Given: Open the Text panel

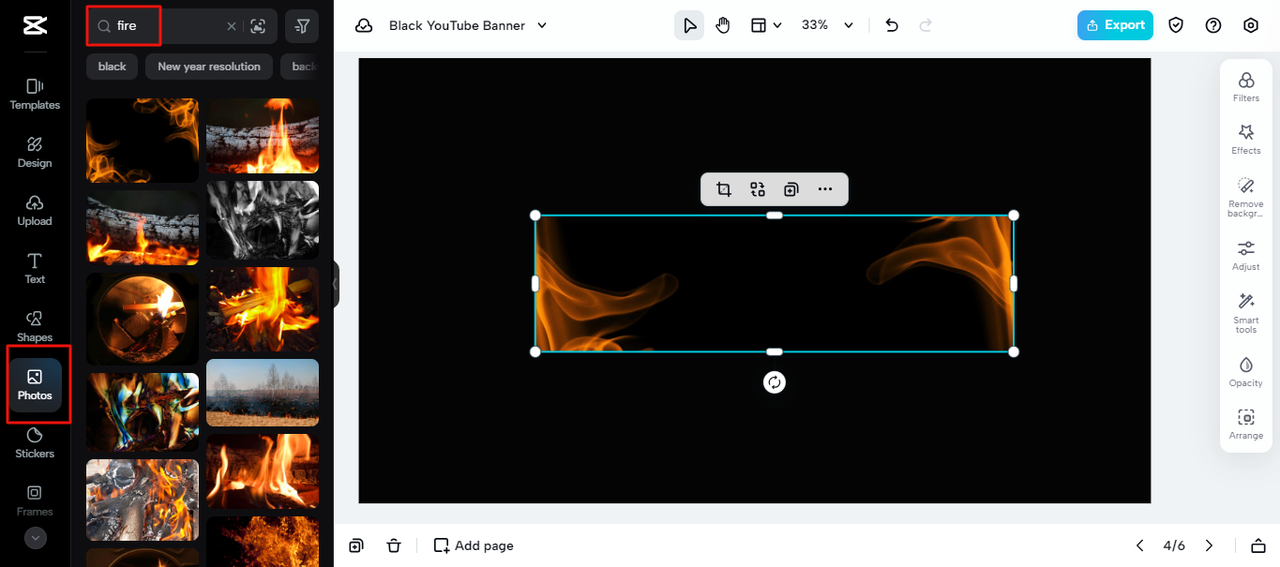Looking at the screenshot, I should tap(35, 268).
